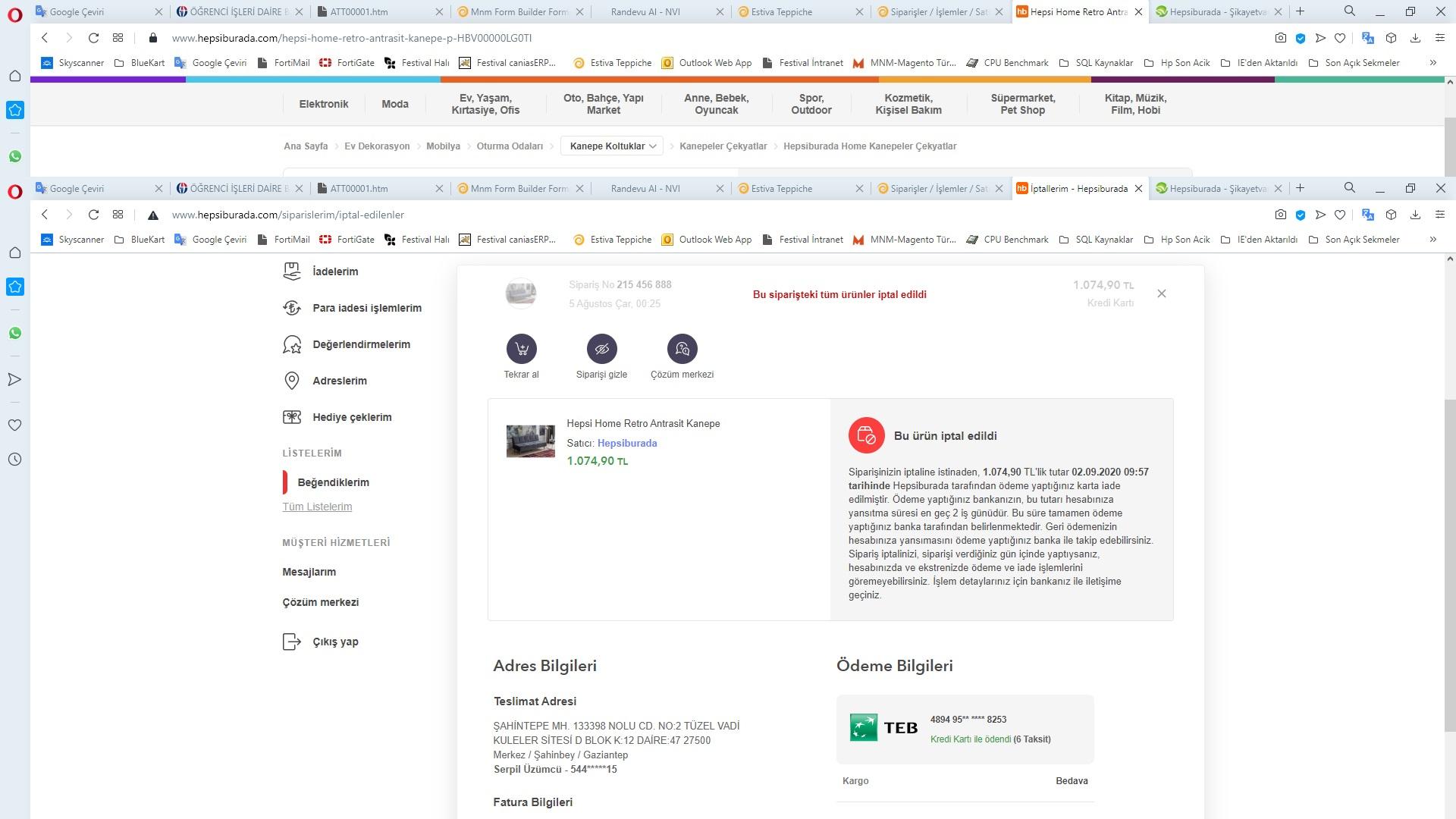Screen dimensions: 1456x819
Task: Open Opera menu logo in lower window
Action: (14, 191)
